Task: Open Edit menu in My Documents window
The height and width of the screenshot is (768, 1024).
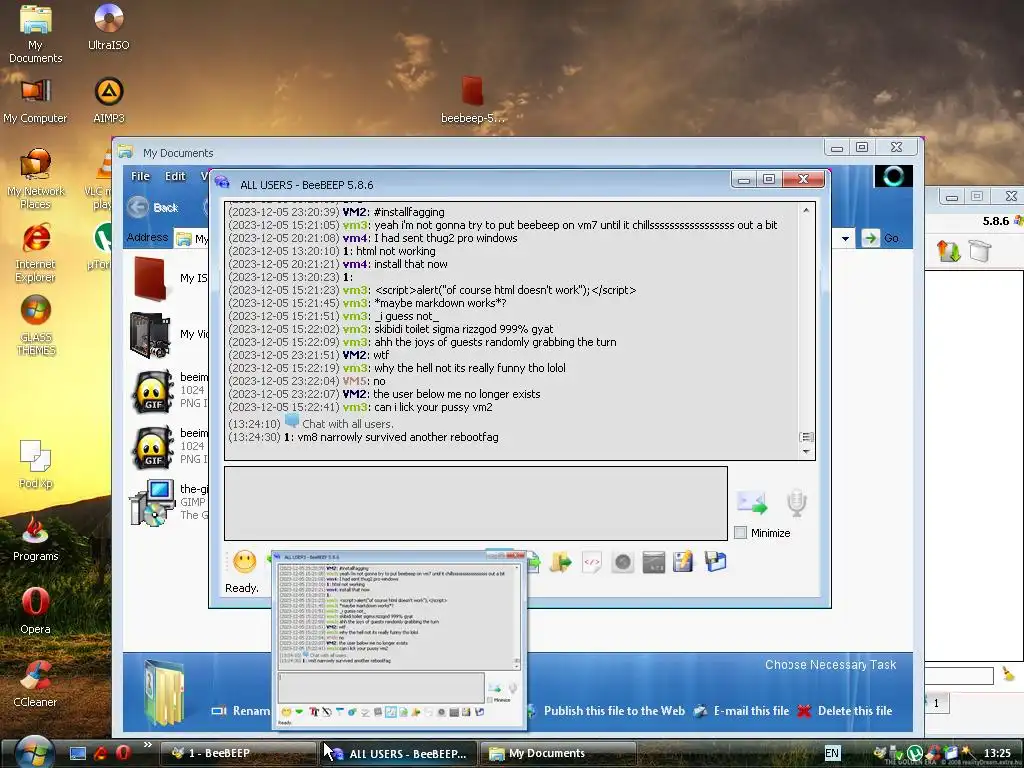Action: pyautogui.click(x=174, y=176)
